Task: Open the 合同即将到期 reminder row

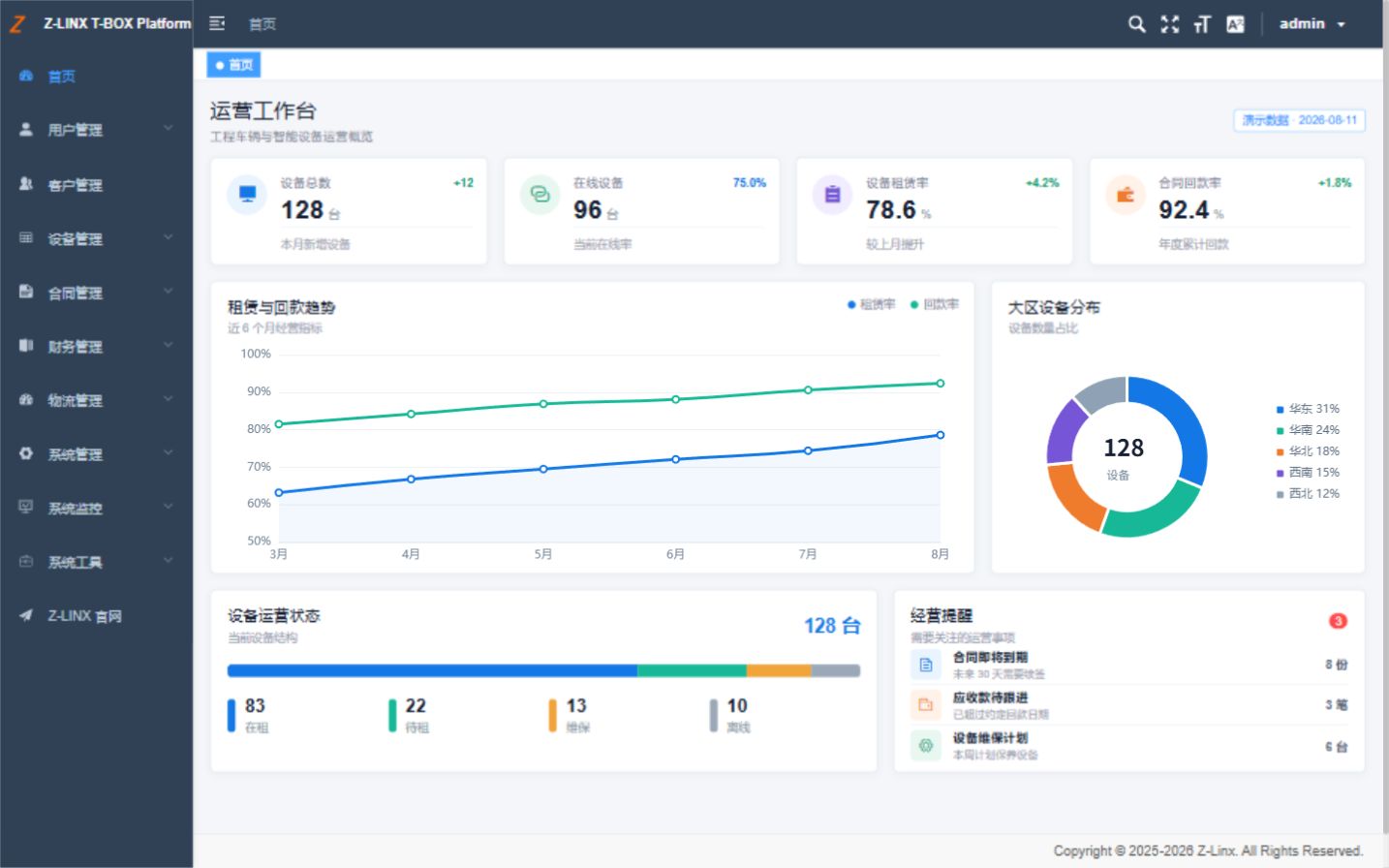Action: coord(1129,665)
